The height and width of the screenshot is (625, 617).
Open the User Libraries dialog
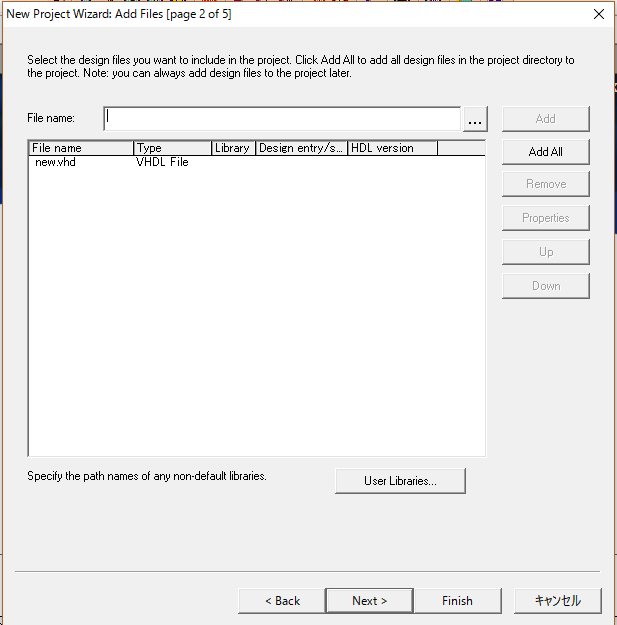400,481
